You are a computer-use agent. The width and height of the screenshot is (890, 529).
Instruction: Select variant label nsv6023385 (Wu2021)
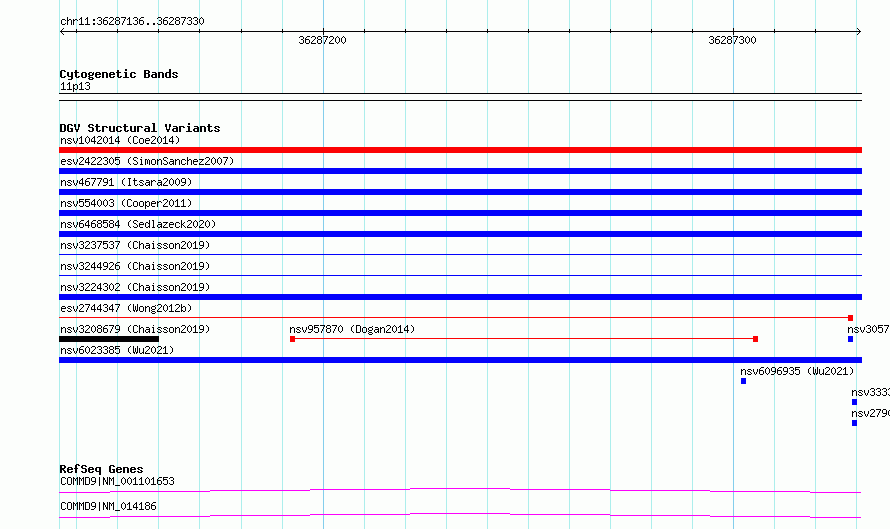coord(117,350)
